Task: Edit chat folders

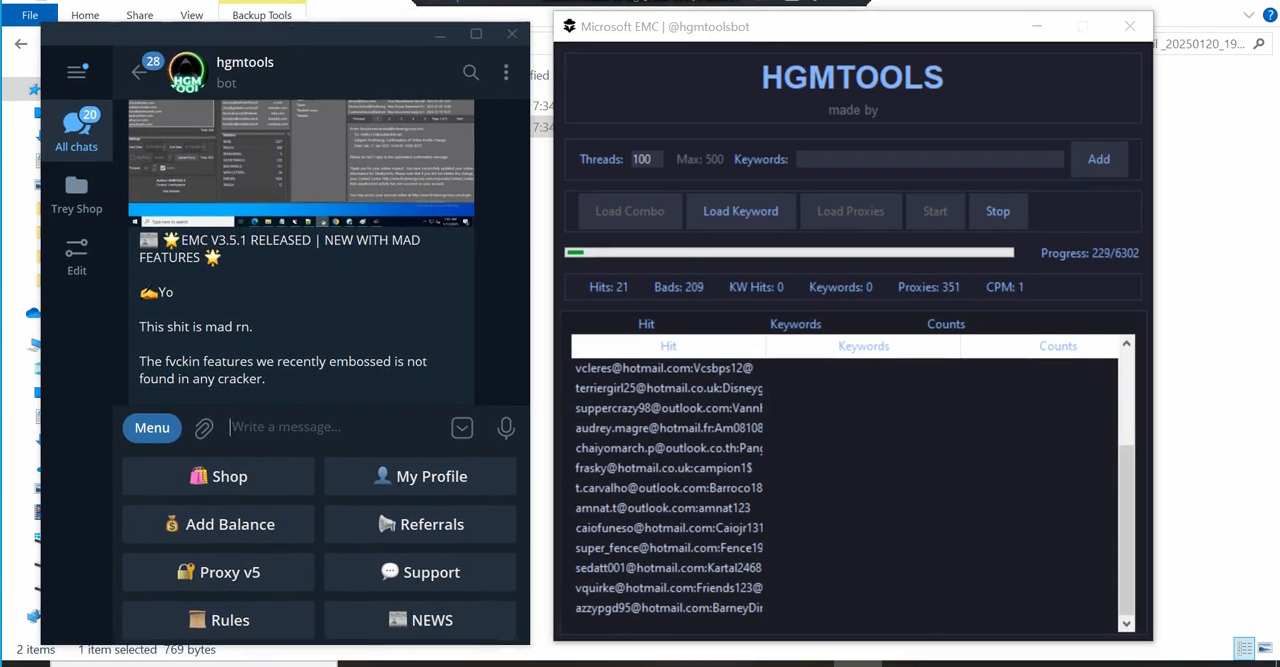Action: 77,256
